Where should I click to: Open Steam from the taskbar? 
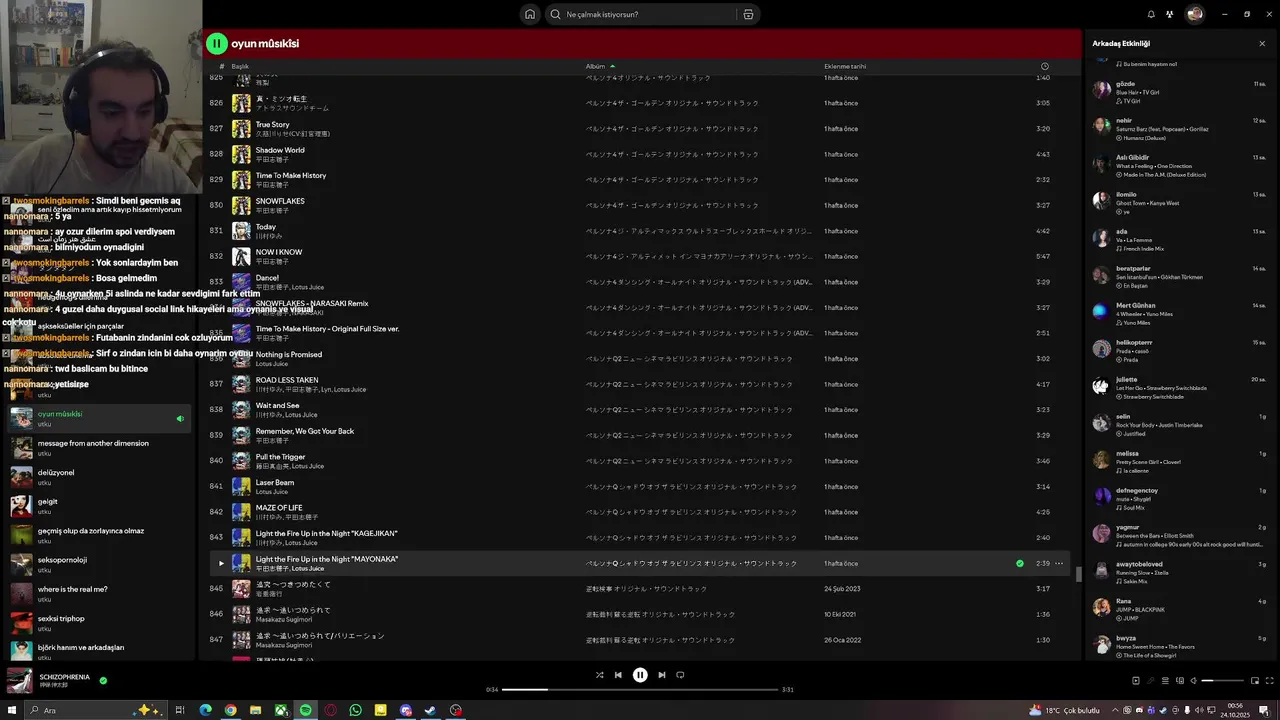[x=430, y=710]
